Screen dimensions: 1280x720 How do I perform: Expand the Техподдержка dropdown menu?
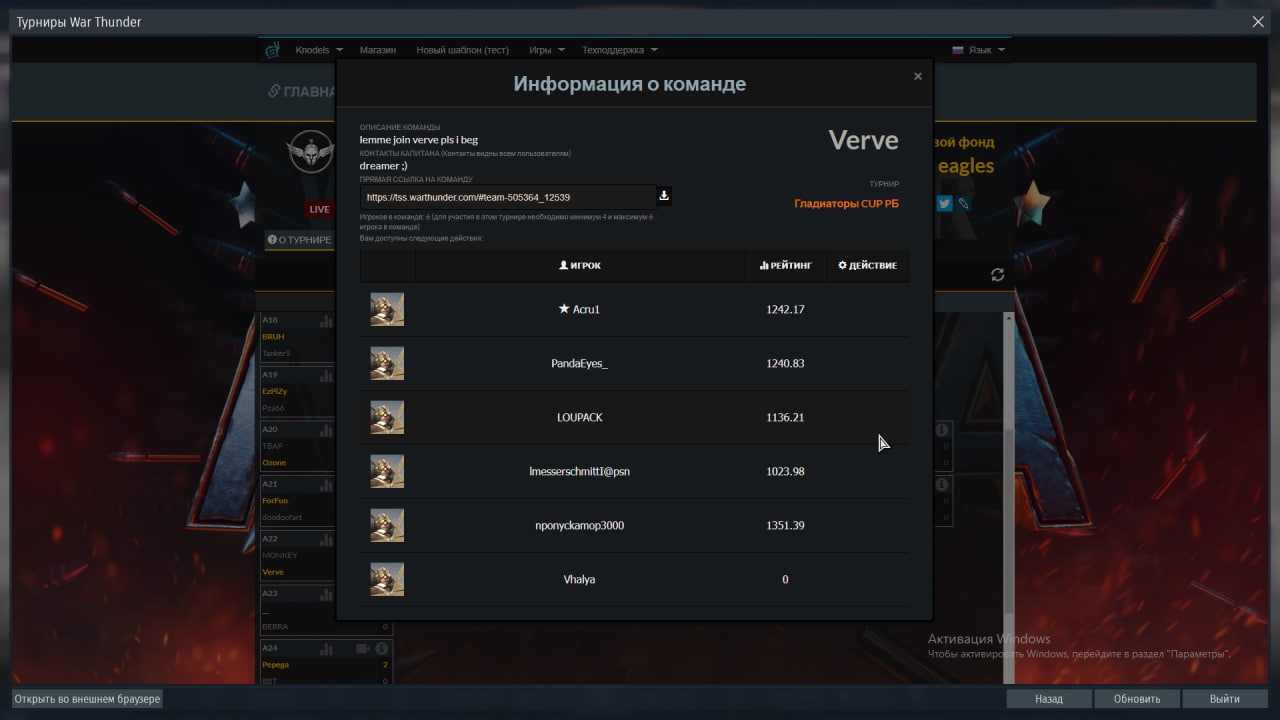[x=620, y=50]
